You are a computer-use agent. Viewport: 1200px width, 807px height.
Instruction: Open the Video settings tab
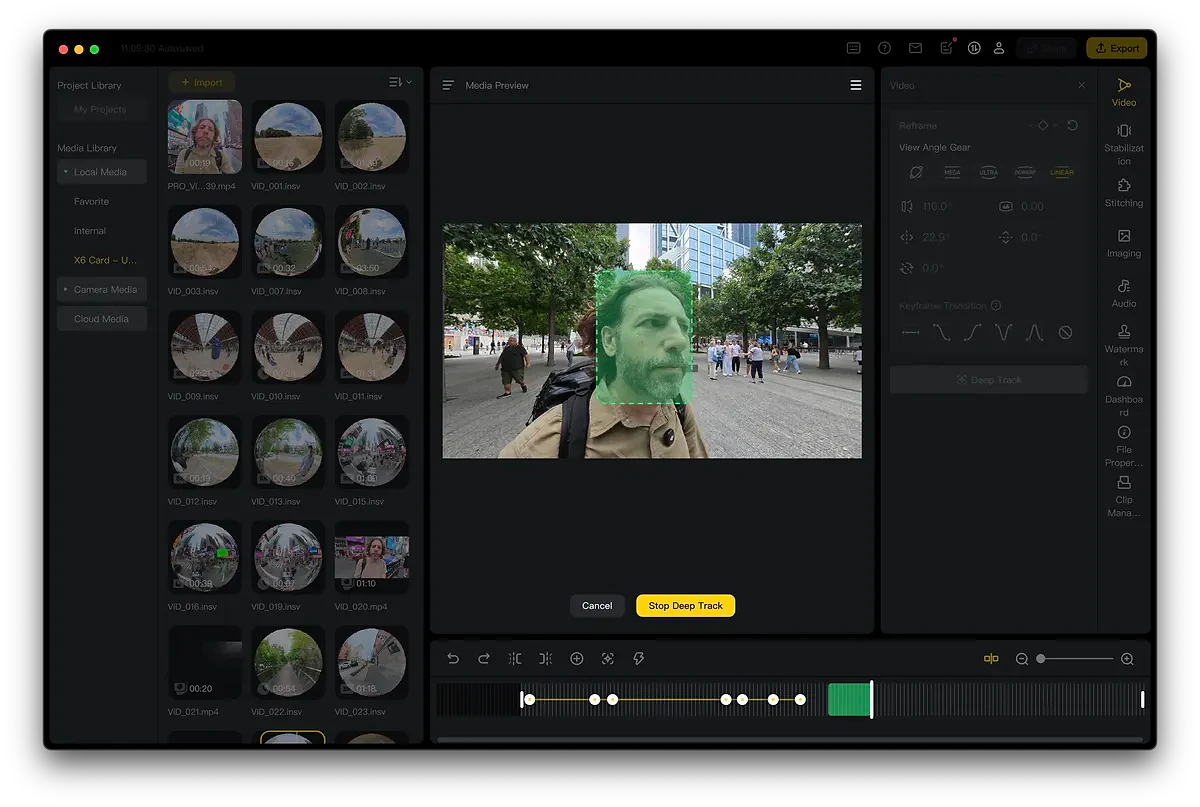click(1124, 92)
